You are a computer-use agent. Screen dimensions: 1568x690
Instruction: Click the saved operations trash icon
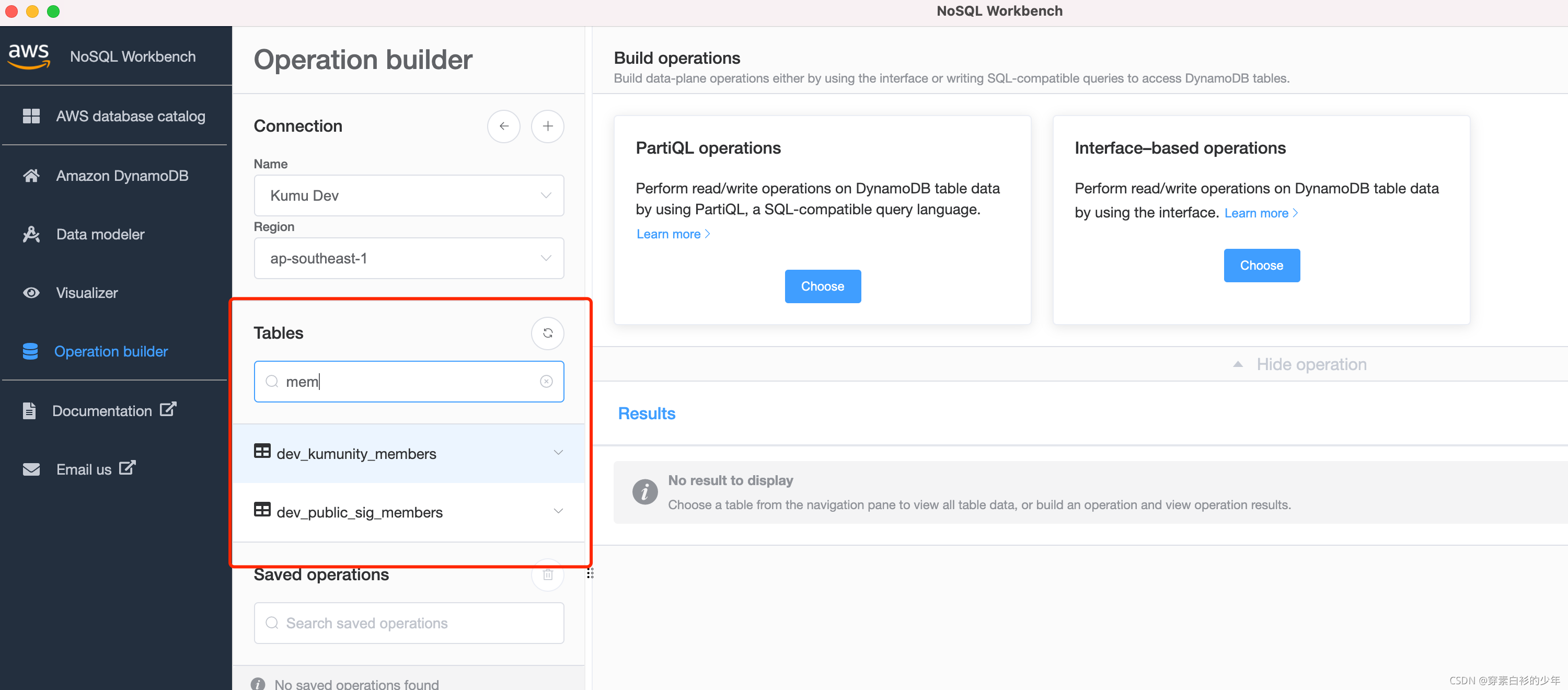coord(547,575)
